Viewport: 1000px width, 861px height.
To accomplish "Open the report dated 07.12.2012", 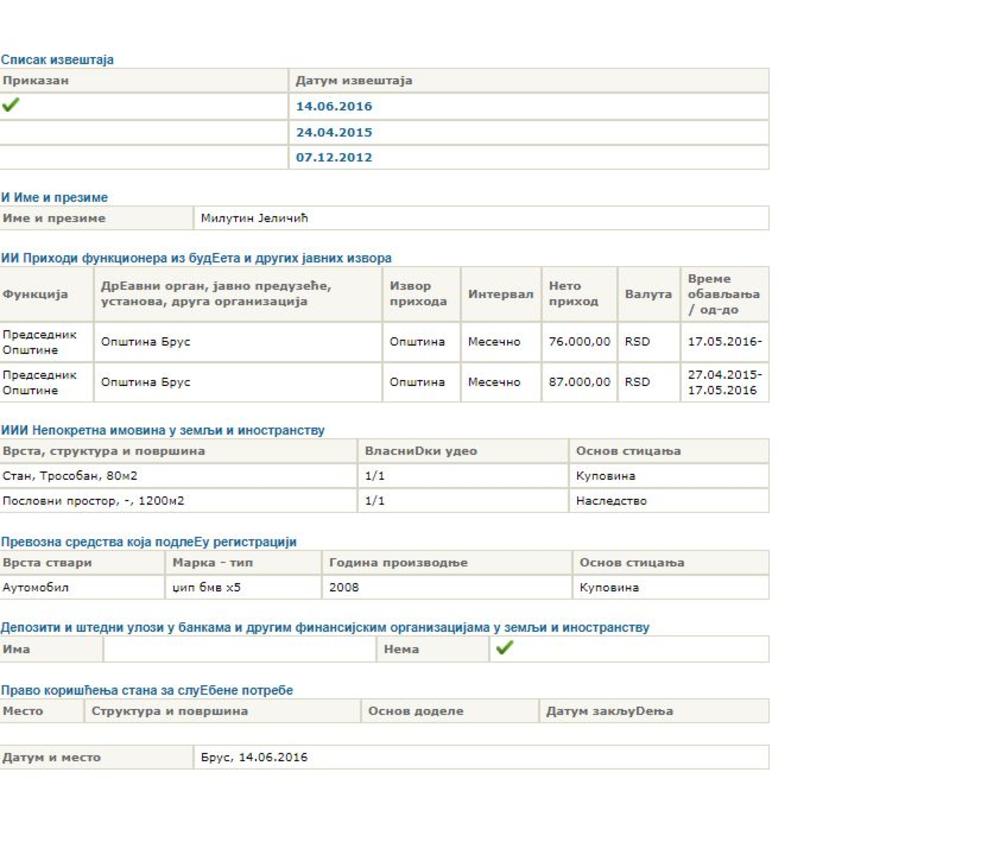I will coord(334,158).
